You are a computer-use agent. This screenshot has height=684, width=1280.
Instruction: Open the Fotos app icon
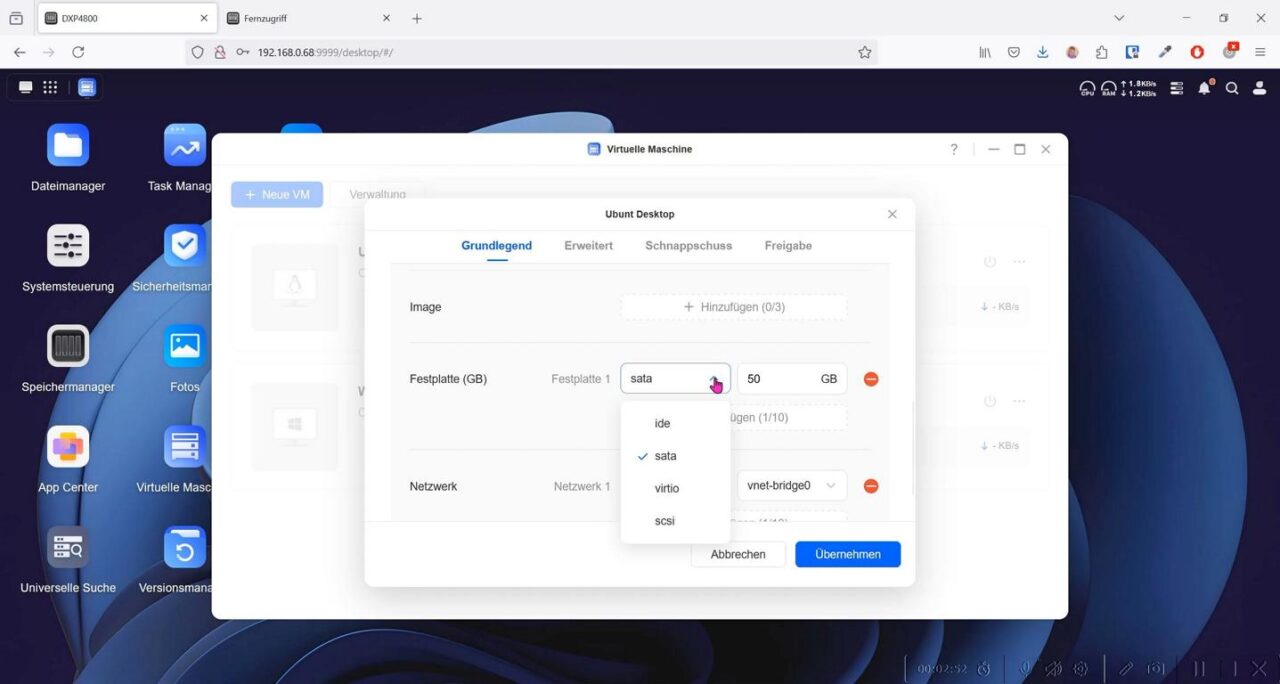(x=185, y=347)
